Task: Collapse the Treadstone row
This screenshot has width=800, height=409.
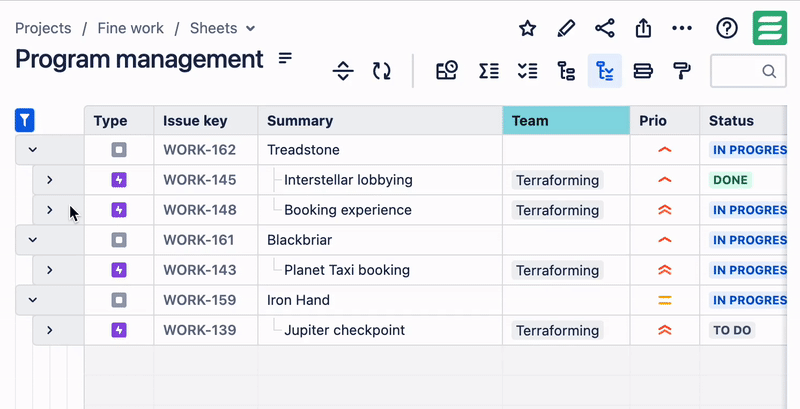Action: pos(33,150)
